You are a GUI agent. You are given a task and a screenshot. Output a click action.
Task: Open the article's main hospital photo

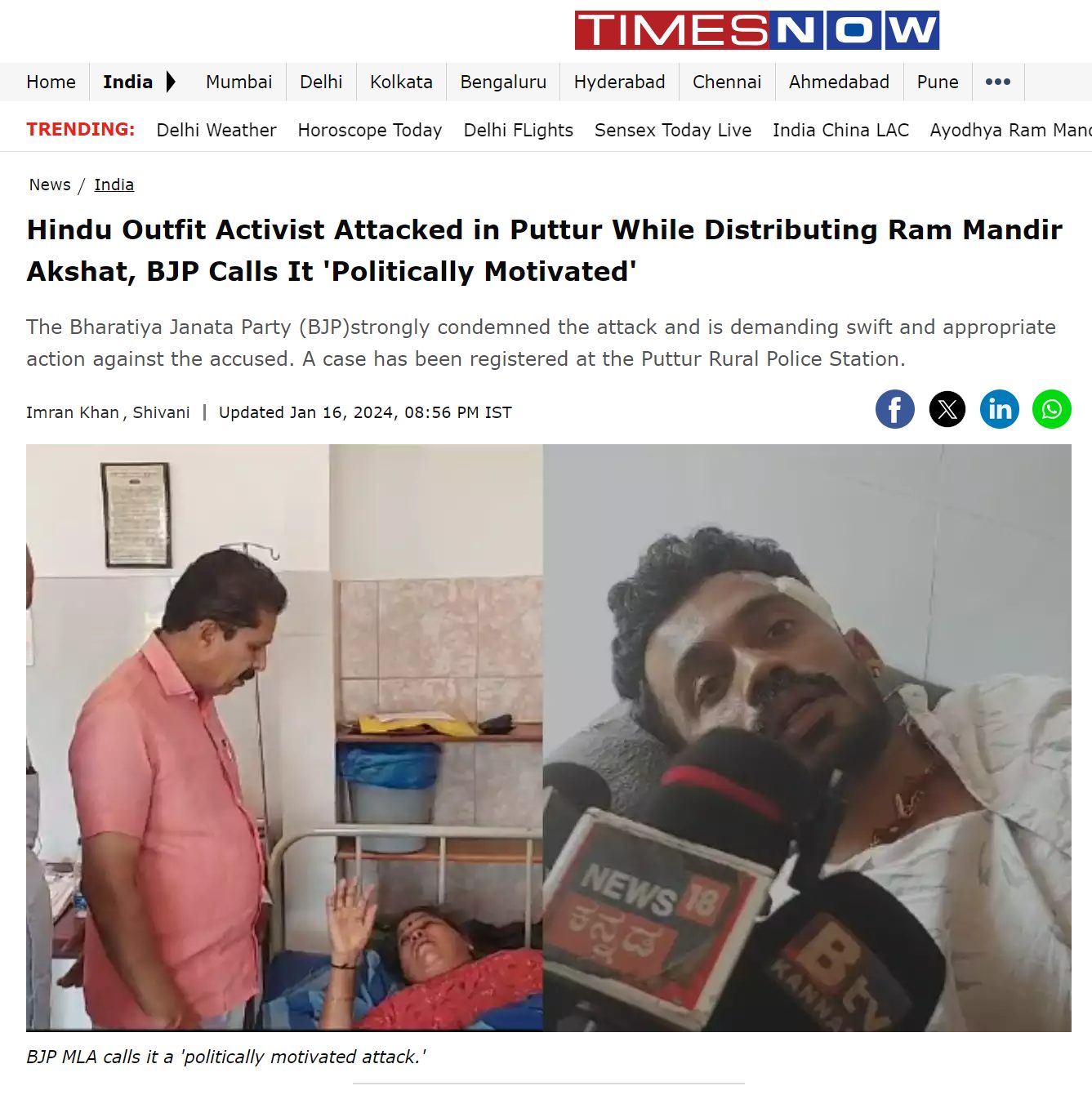coord(549,738)
